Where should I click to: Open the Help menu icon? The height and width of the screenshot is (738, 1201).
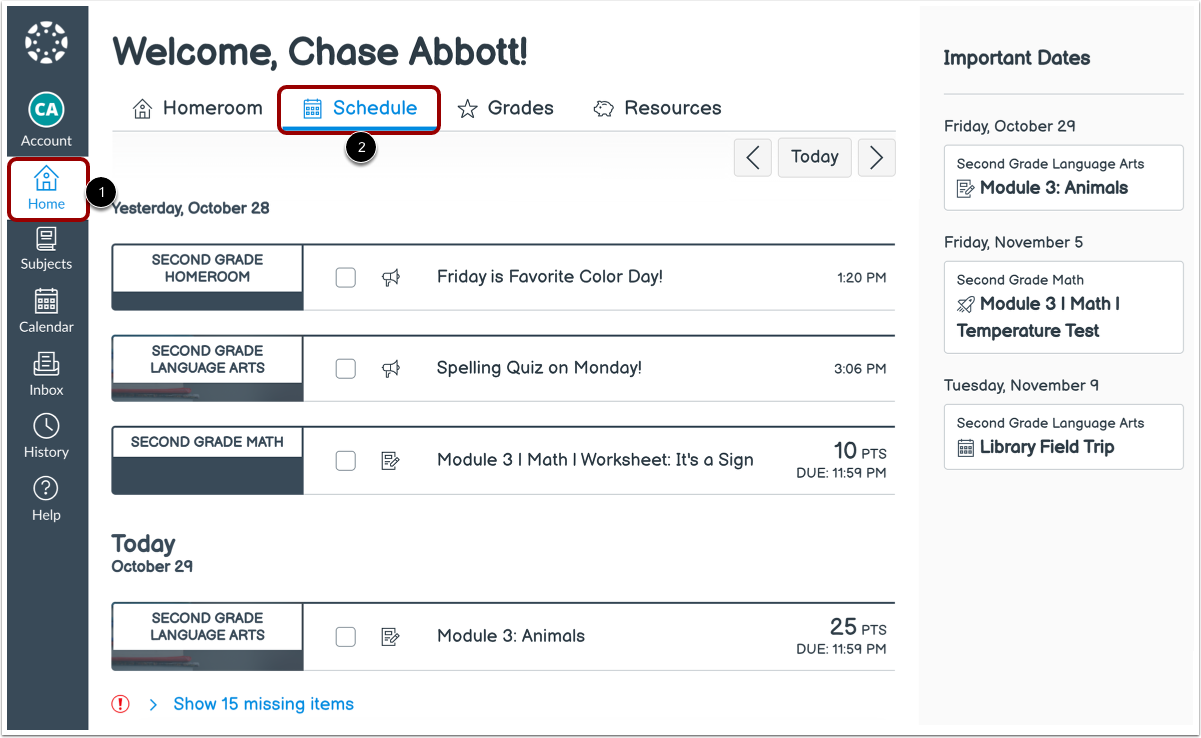(46, 499)
